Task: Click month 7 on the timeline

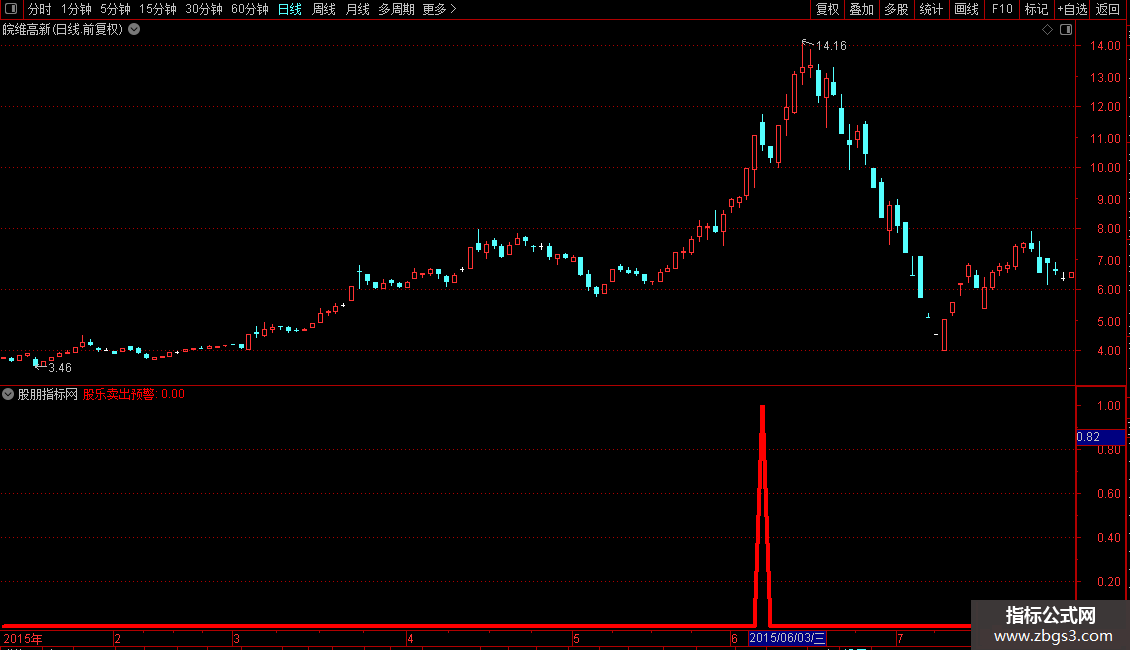Action: click(900, 639)
